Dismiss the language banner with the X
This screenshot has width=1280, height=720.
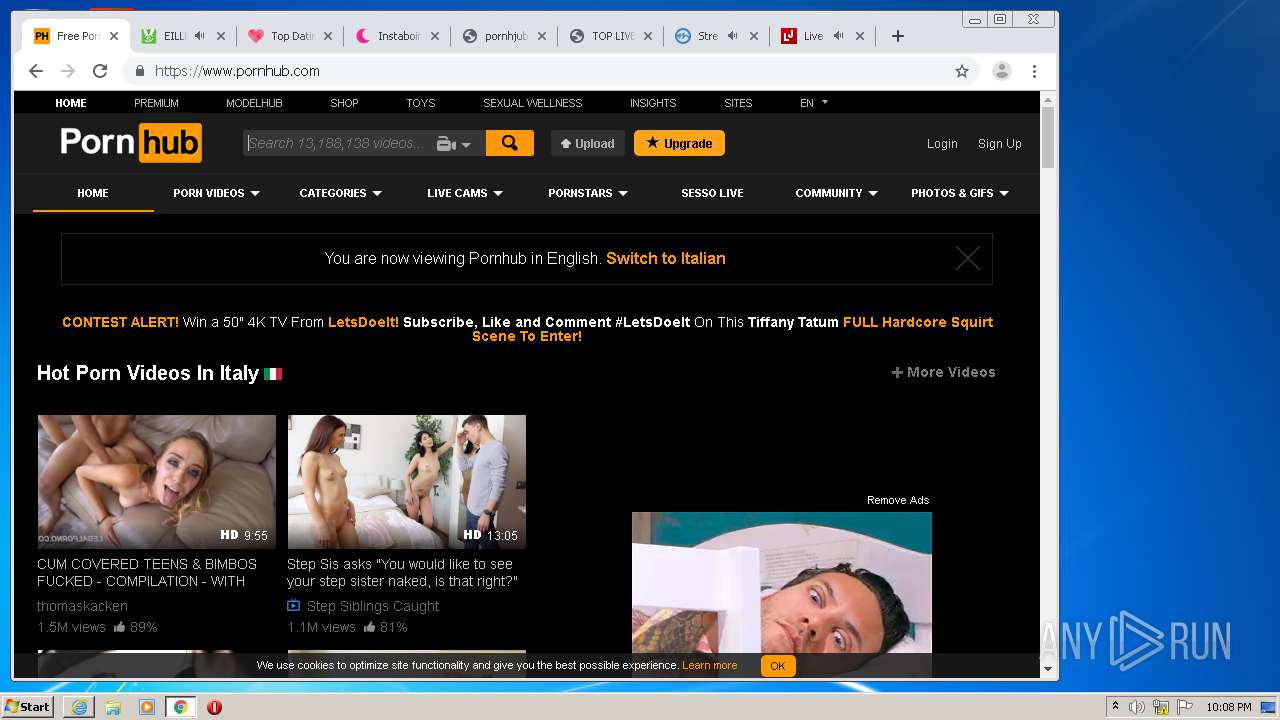(x=968, y=259)
